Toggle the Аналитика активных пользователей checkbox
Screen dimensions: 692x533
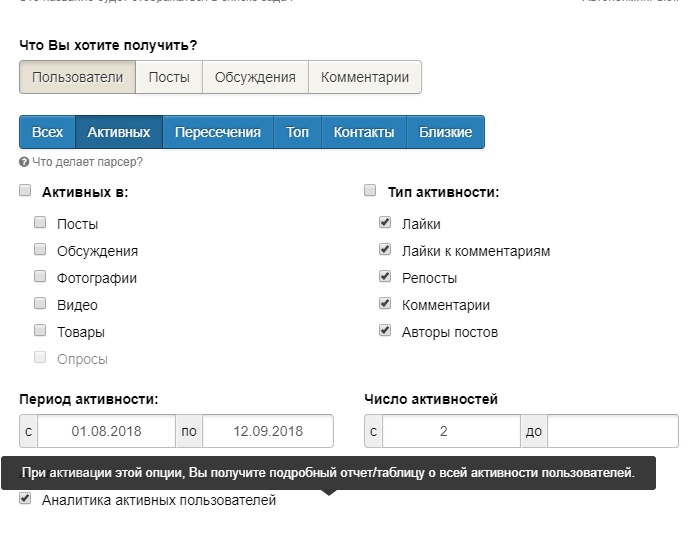point(25,498)
